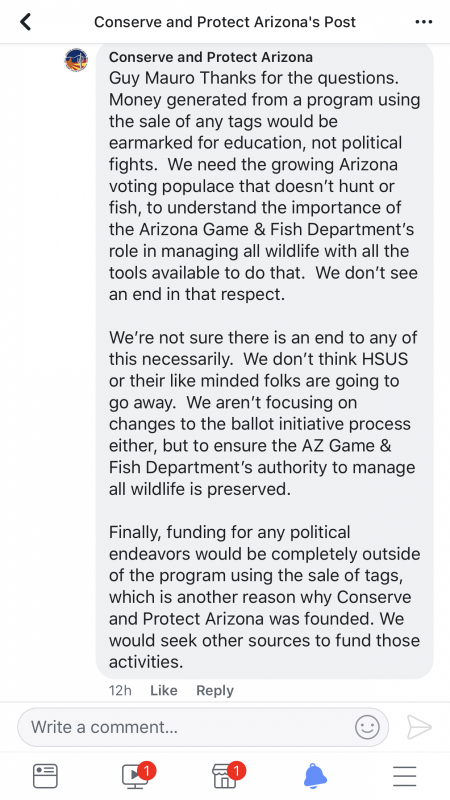The width and height of the screenshot is (450, 800).
Task: Open the emoji smiley picker
Action: (x=367, y=727)
